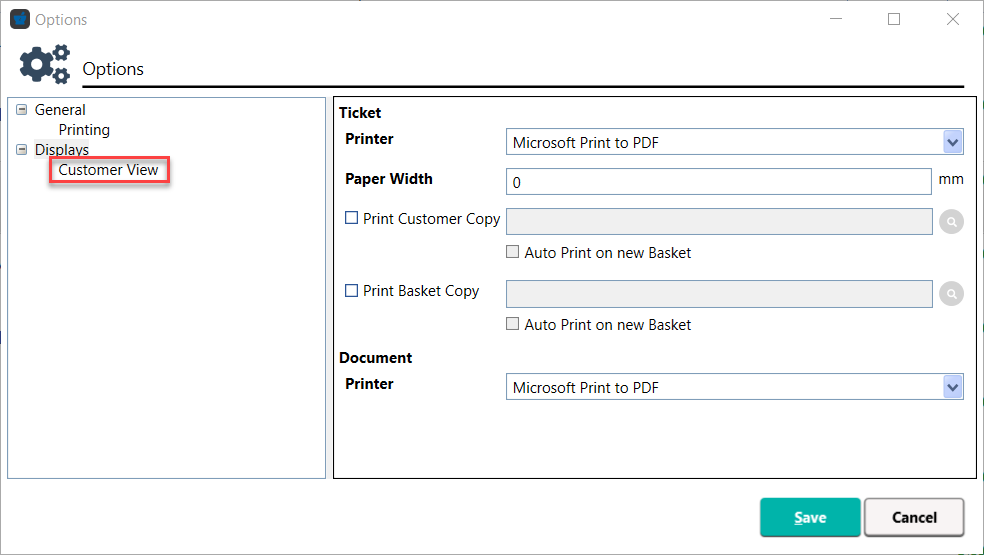Select the General tree item
This screenshot has height=555, width=984.
(60, 110)
